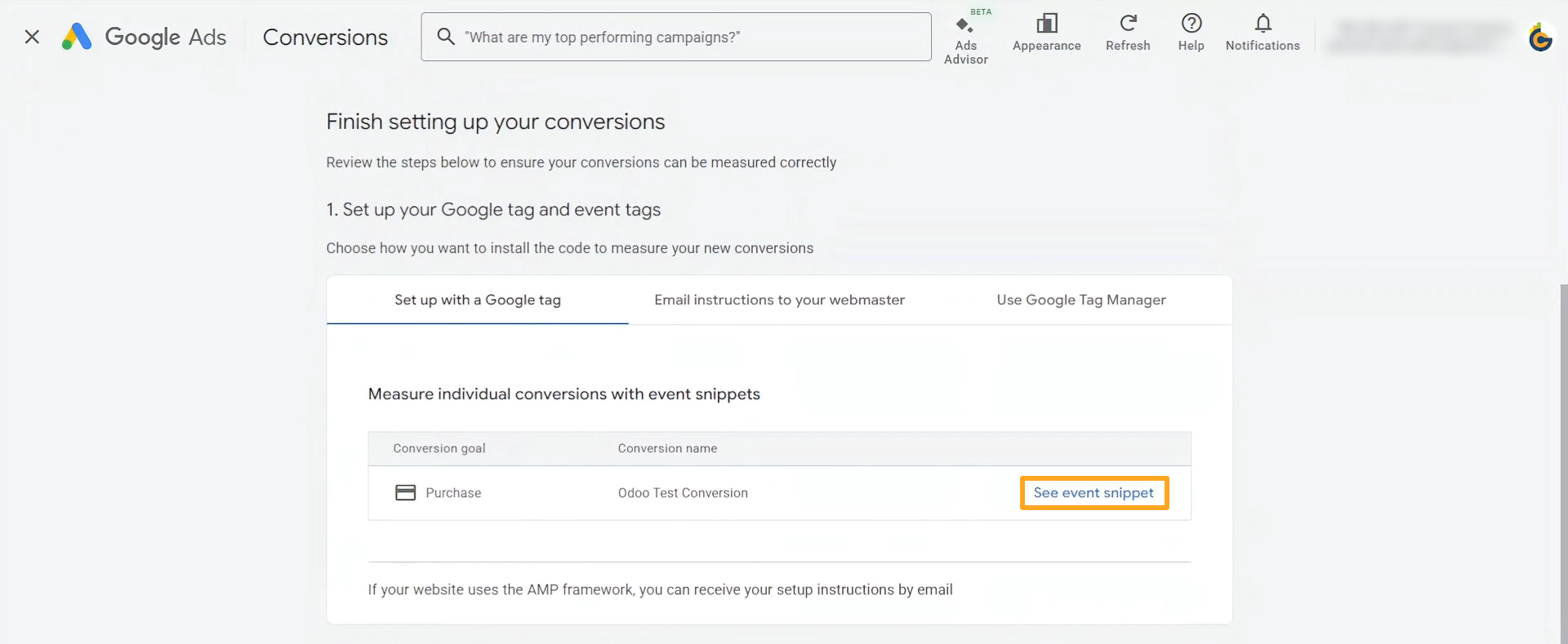Open the Ads Advisor beta tool
The image size is (1568, 644).
click(x=966, y=38)
